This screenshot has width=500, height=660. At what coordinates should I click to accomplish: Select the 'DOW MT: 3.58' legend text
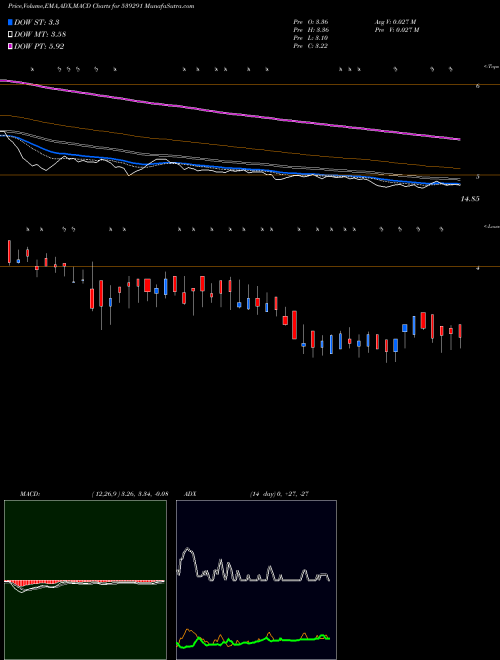point(40,35)
